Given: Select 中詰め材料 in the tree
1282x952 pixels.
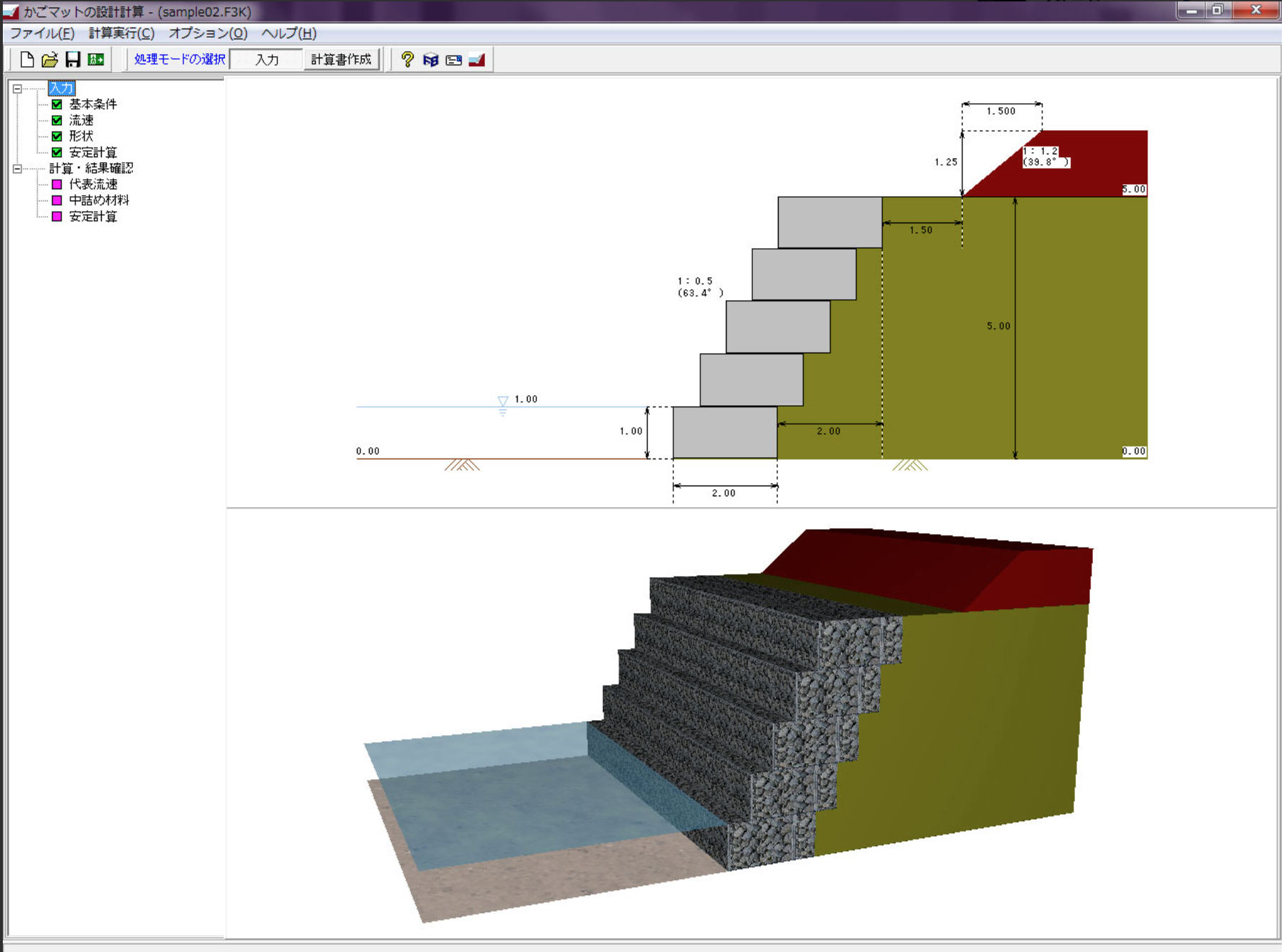Looking at the screenshot, I should (x=99, y=200).
